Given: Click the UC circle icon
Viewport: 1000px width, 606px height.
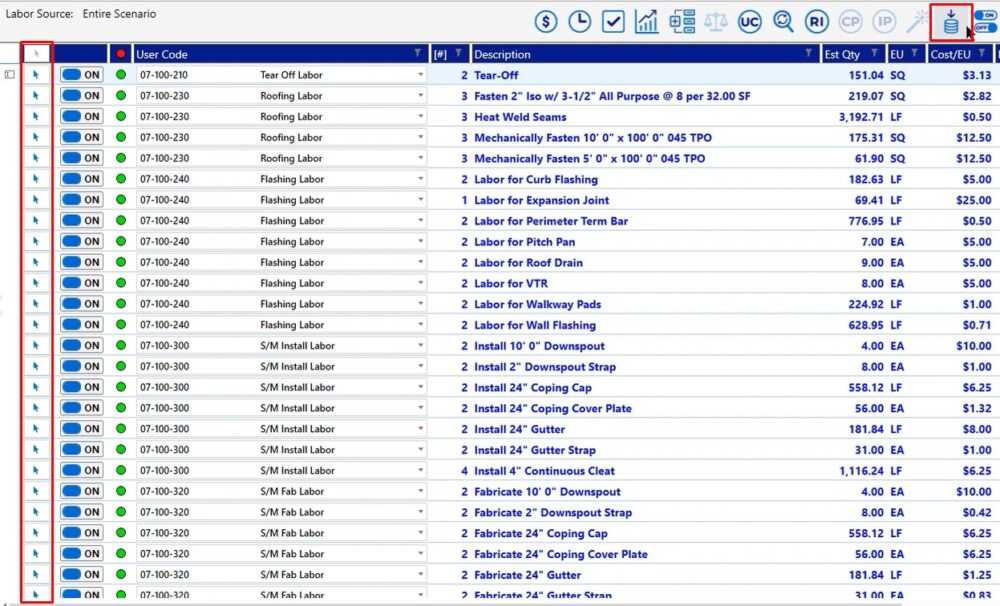Looking at the screenshot, I should [x=749, y=21].
